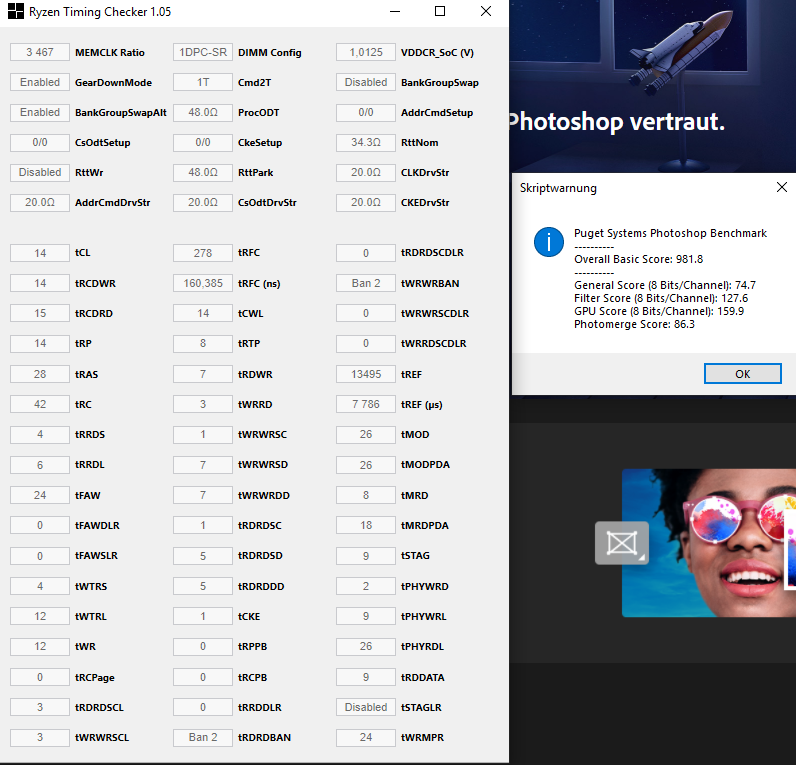The image size is (796, 765).
Task: Click the General Score 74.7 line
Action: 665,285
